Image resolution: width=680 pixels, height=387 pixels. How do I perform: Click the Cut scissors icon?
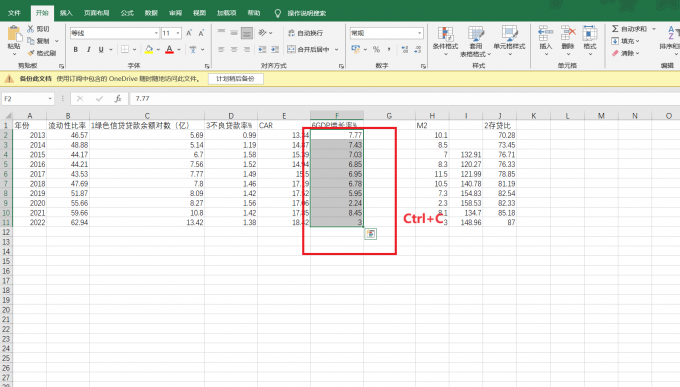click(30, 29)
